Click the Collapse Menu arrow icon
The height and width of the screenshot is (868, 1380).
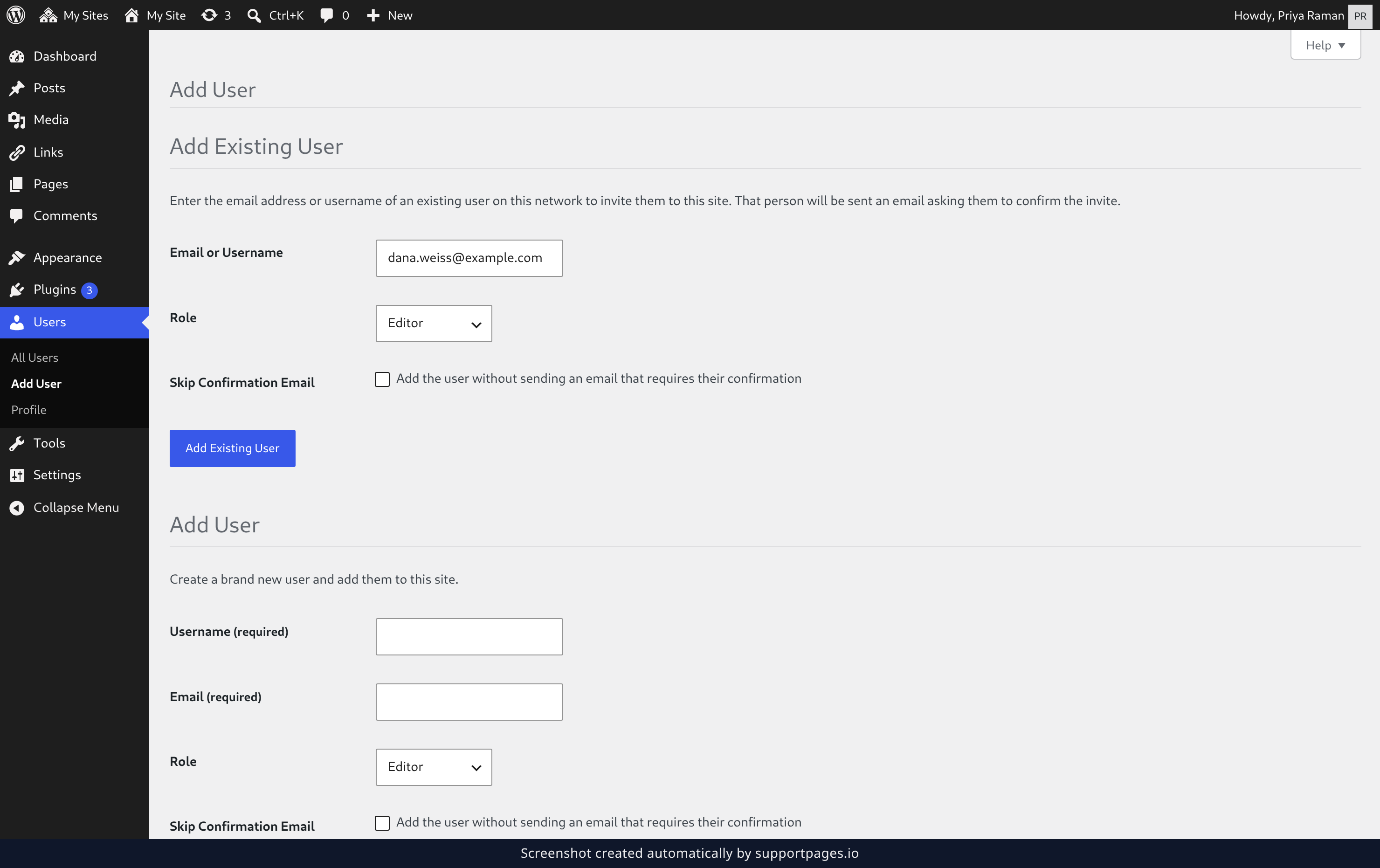pyautogui.click(x=17, y=508)
